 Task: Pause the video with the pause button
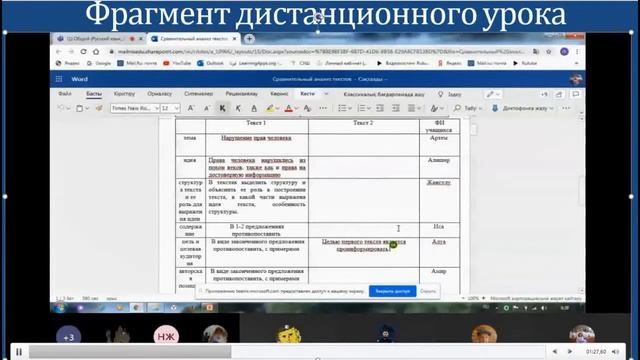[19, 351]
